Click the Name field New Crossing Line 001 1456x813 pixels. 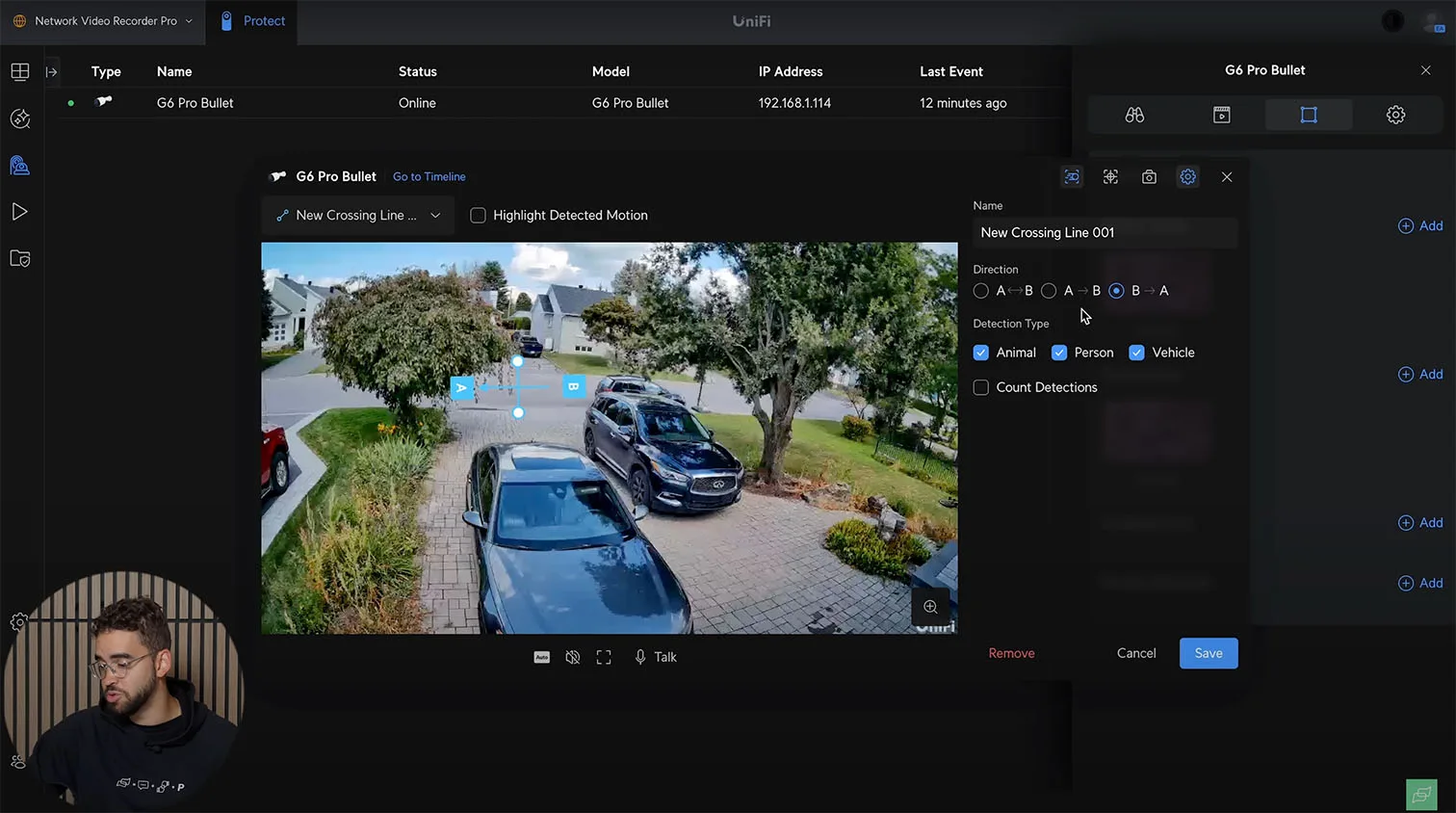1105,232
